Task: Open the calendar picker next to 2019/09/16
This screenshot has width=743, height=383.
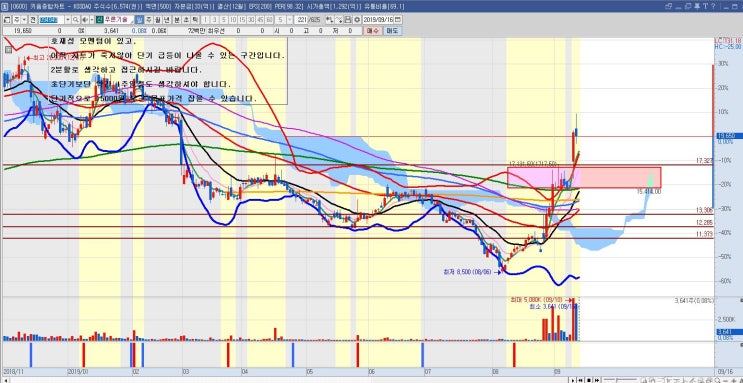Action: click(398, 20)
